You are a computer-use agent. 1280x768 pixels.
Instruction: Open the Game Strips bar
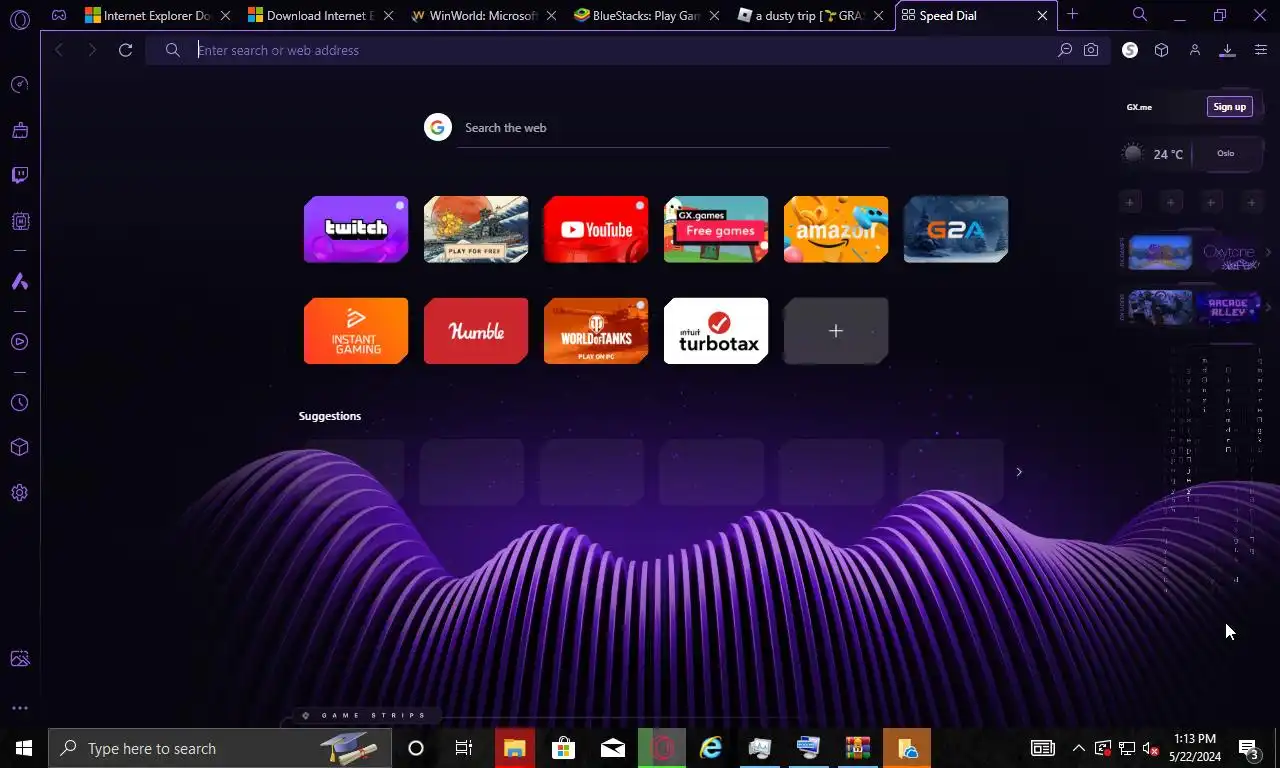[x=365, y=715]
